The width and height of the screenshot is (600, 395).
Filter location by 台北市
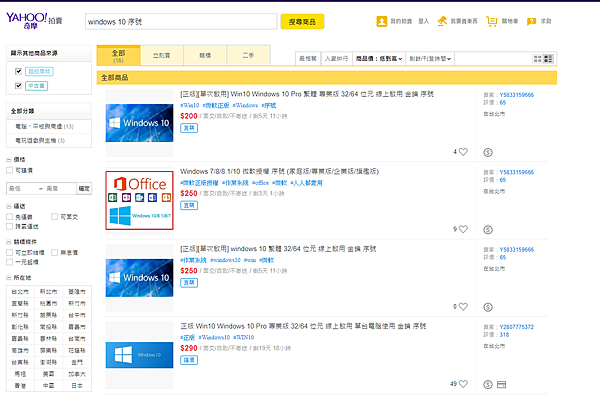20,292
